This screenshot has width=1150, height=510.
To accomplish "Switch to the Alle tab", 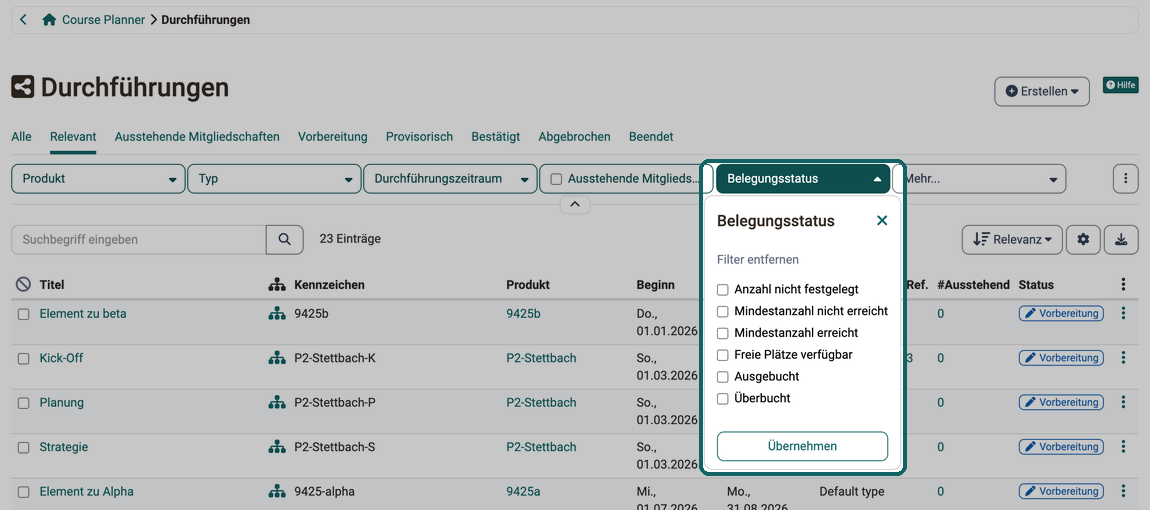I will click(x=21, y=136).
